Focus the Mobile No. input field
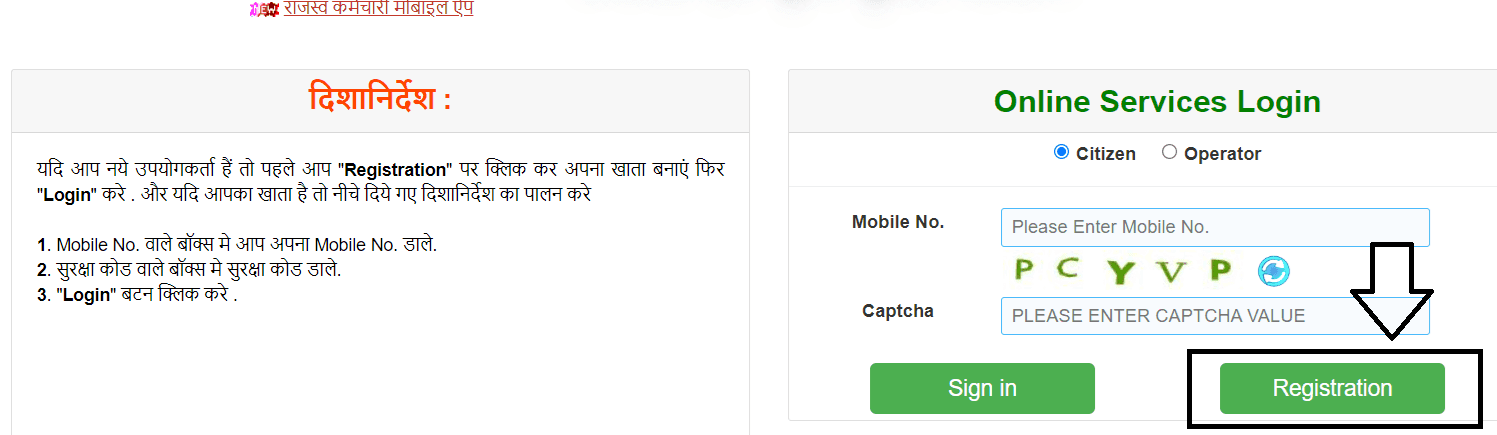Screen dimensions: 1497x435 [1214, 227]
